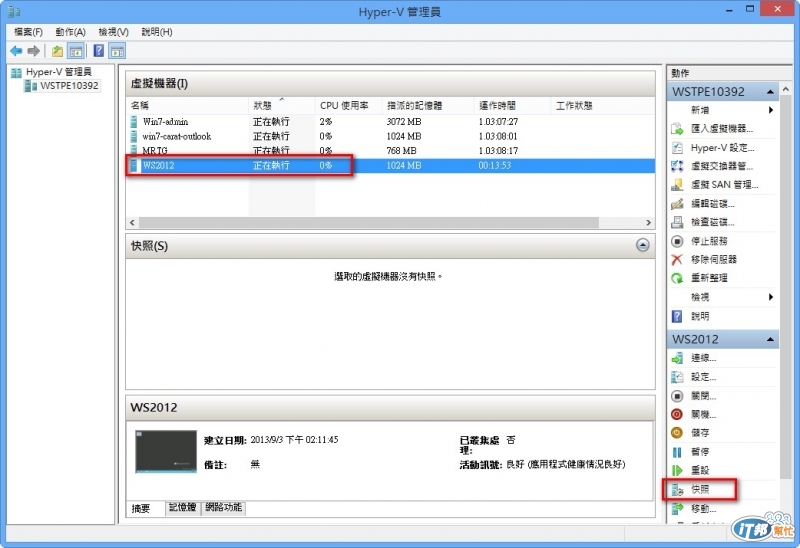800x548 pixels.
Task: Open the 檔案(F) menu
Action: 28,32
